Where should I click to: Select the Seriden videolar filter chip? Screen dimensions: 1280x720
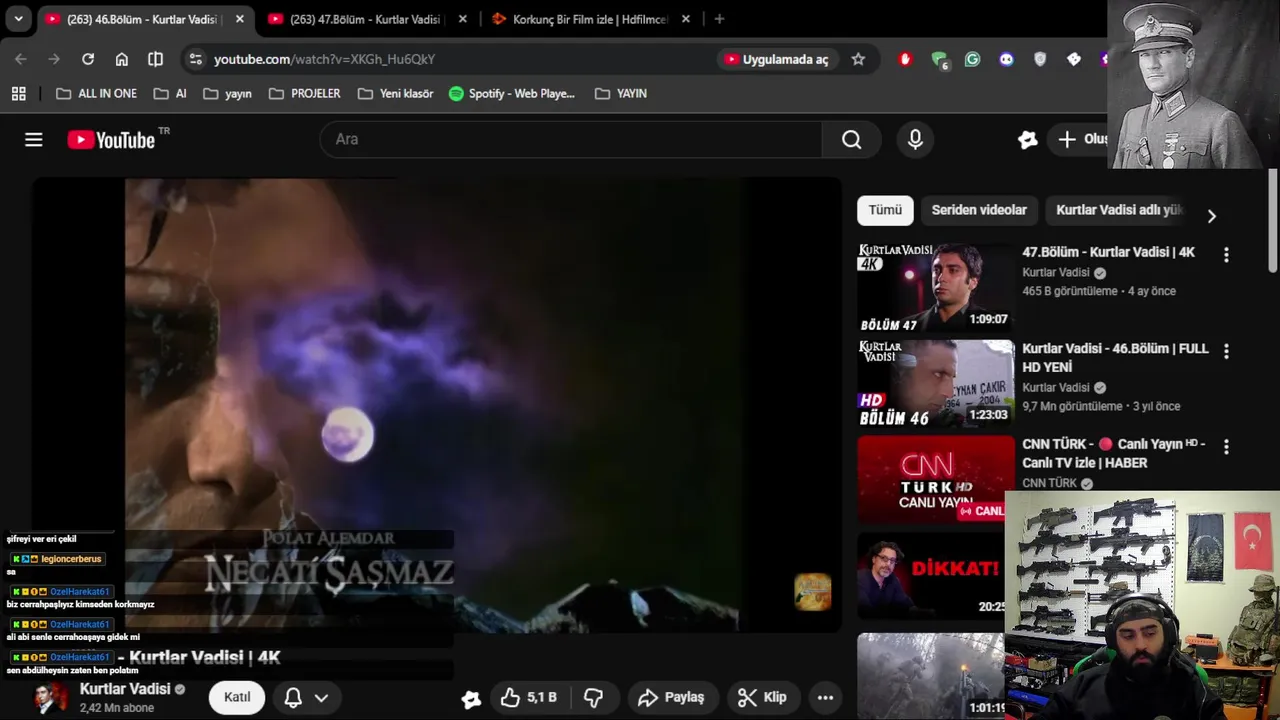click(979, 210)
